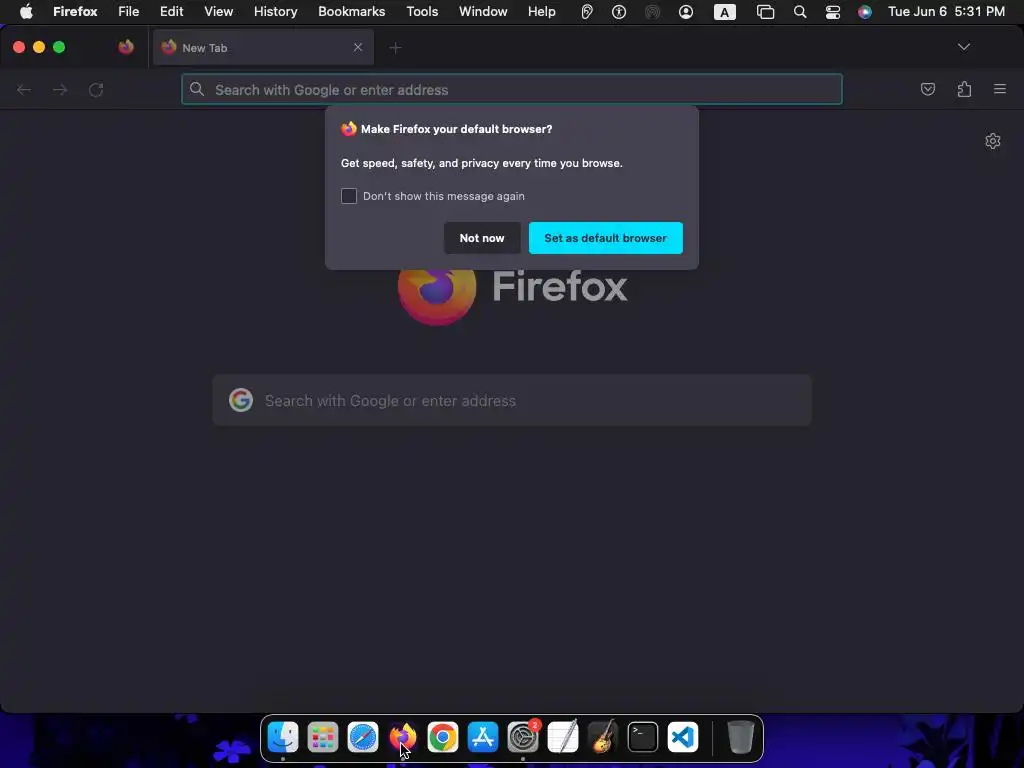1024x768 pixels.
Task: Open the Firefox application hamburger menu
Action: 1000,89
